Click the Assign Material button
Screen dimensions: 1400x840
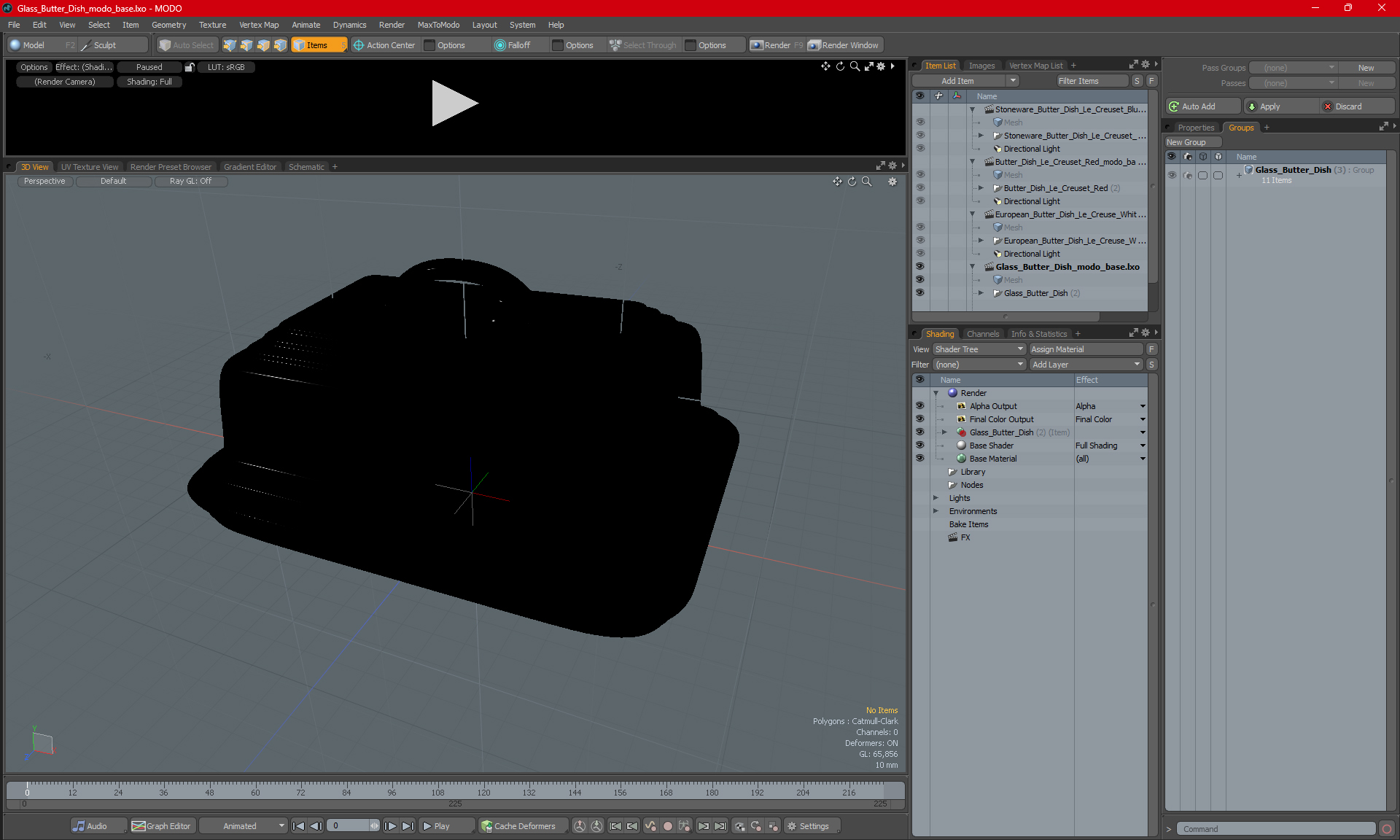coord(1085,349)
